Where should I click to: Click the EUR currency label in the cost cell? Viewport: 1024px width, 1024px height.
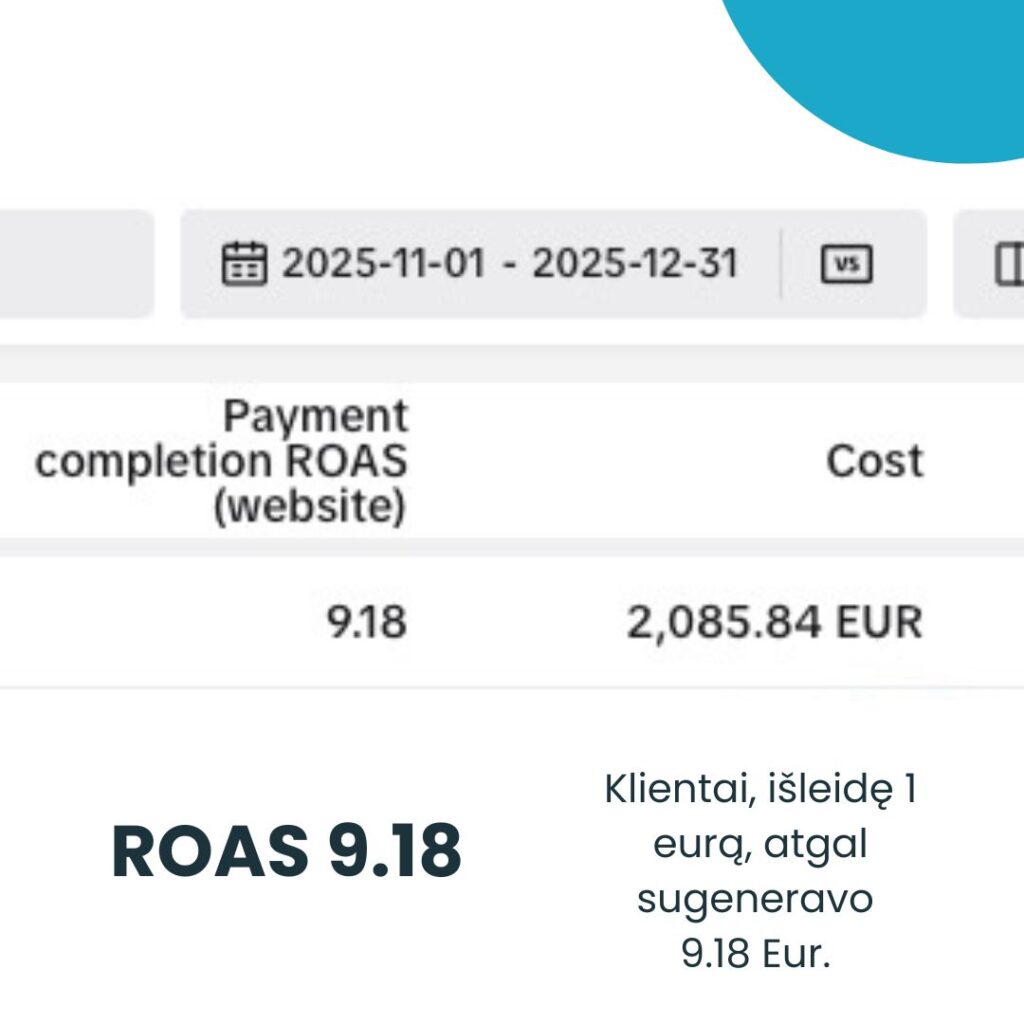click(x=879, y=623)
